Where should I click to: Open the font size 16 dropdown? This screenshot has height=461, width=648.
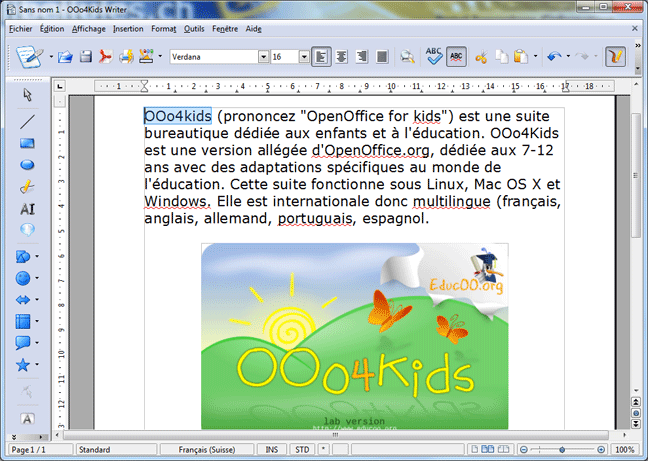[304, 57]
